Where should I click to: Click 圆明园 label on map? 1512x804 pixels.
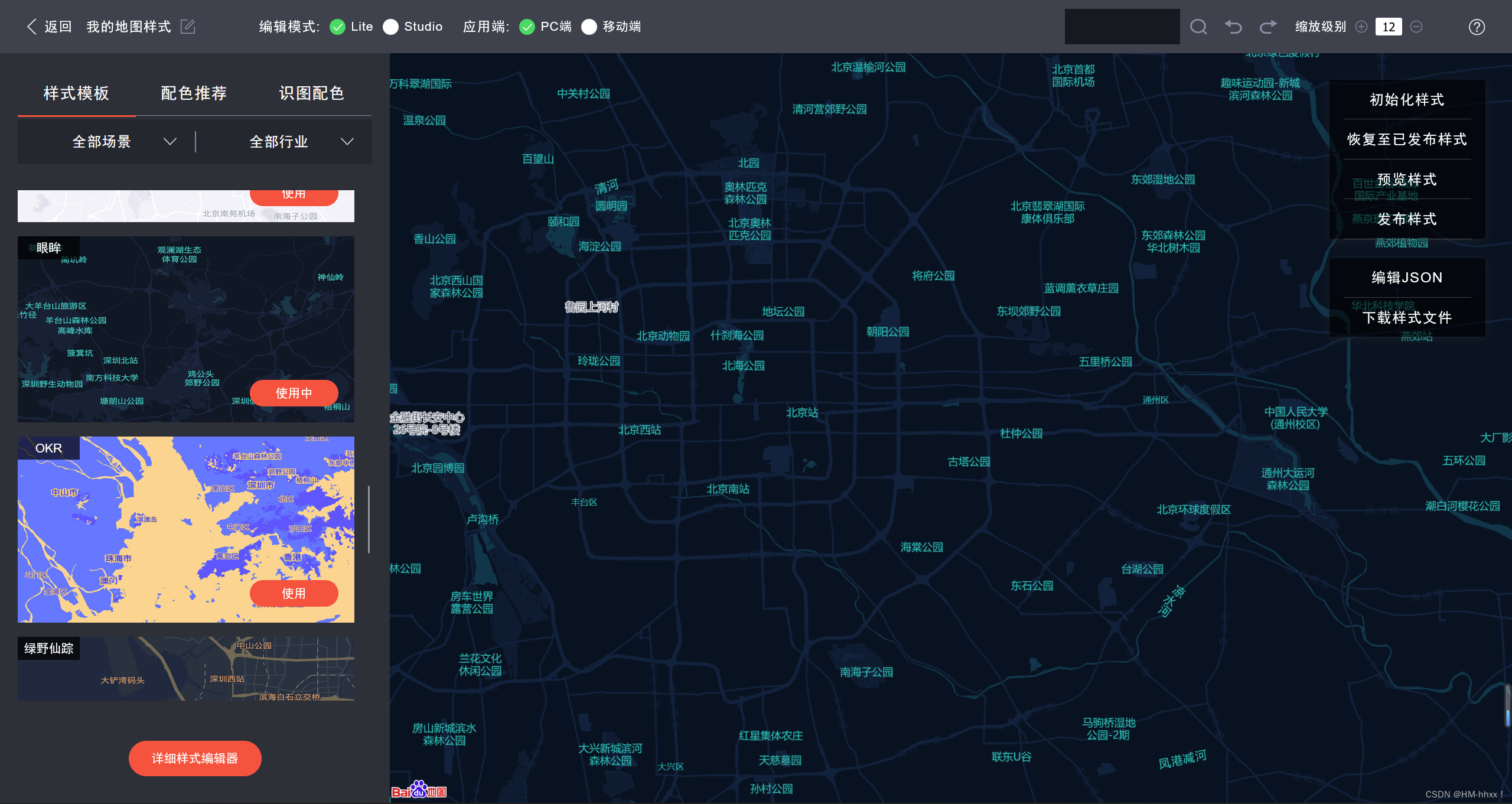pyautogui.click(x=611, y=206)
